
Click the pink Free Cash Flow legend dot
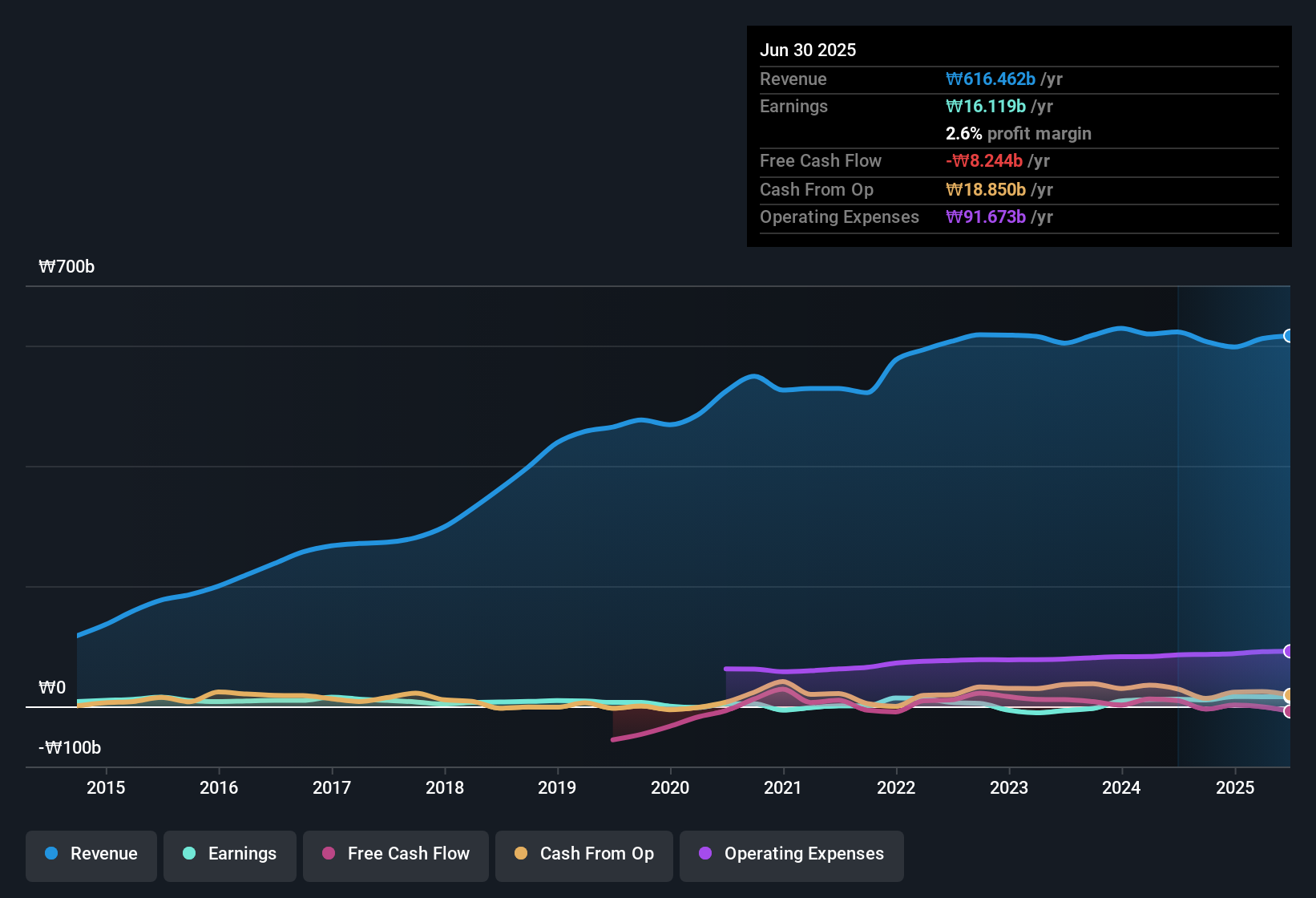328,854
